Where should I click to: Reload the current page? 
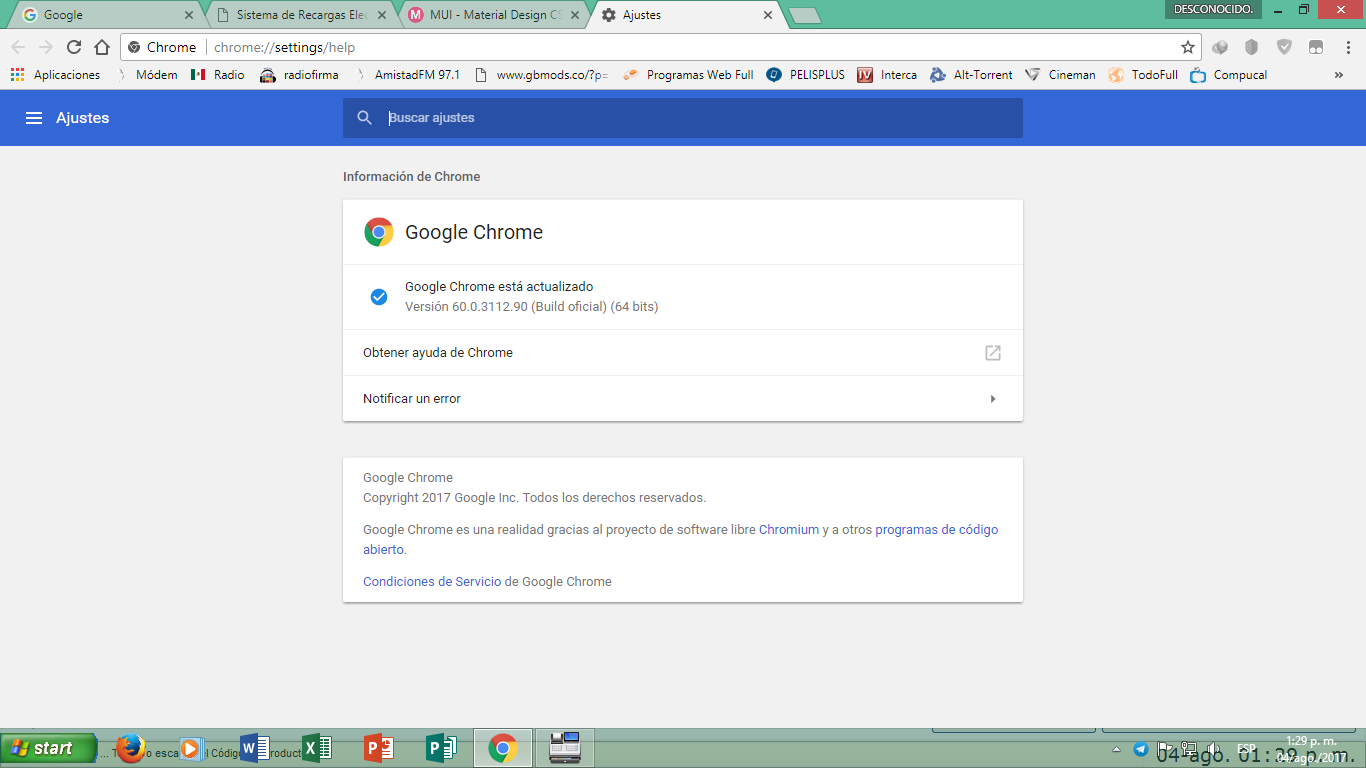(x=74, y=47)
